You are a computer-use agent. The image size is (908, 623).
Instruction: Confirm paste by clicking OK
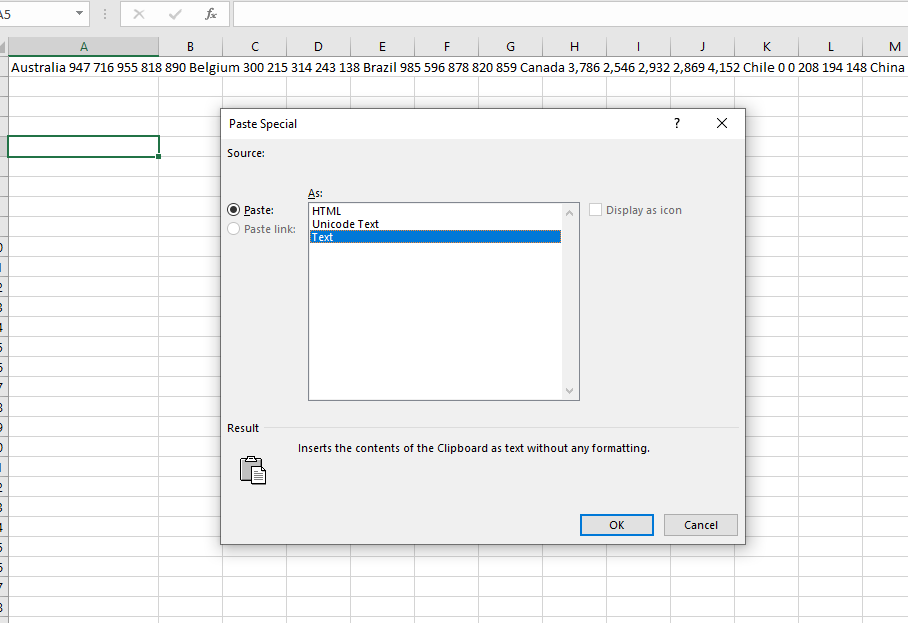coord(616,524)
